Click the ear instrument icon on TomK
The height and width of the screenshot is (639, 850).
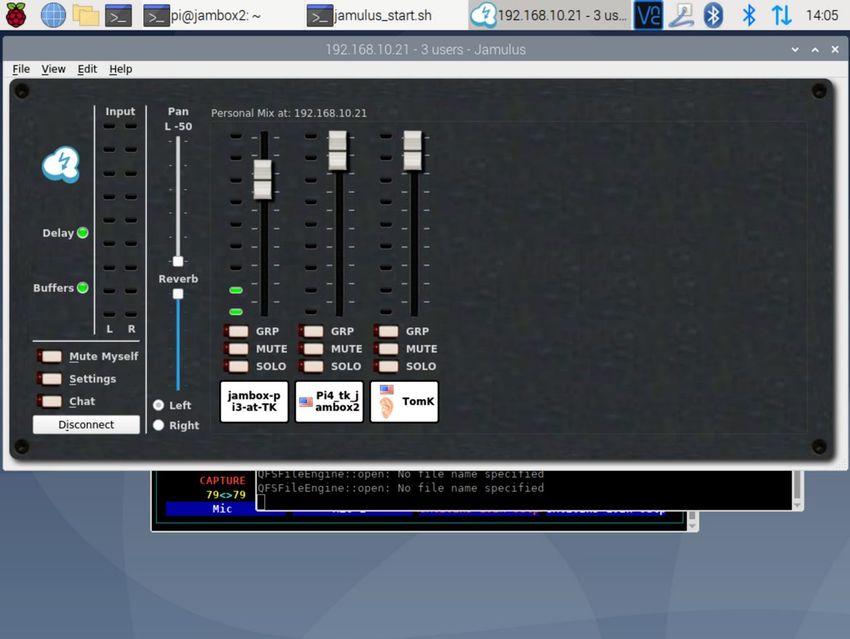tap(386, 408)
